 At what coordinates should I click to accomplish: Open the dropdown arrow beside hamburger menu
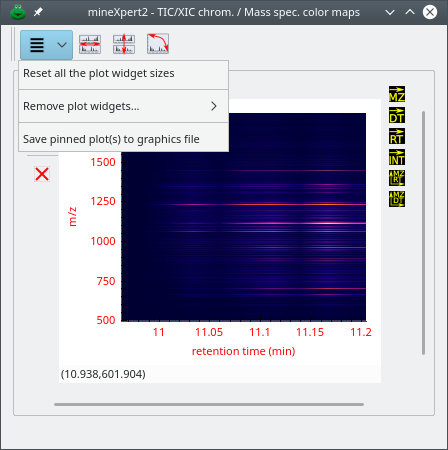coord(62,45)
